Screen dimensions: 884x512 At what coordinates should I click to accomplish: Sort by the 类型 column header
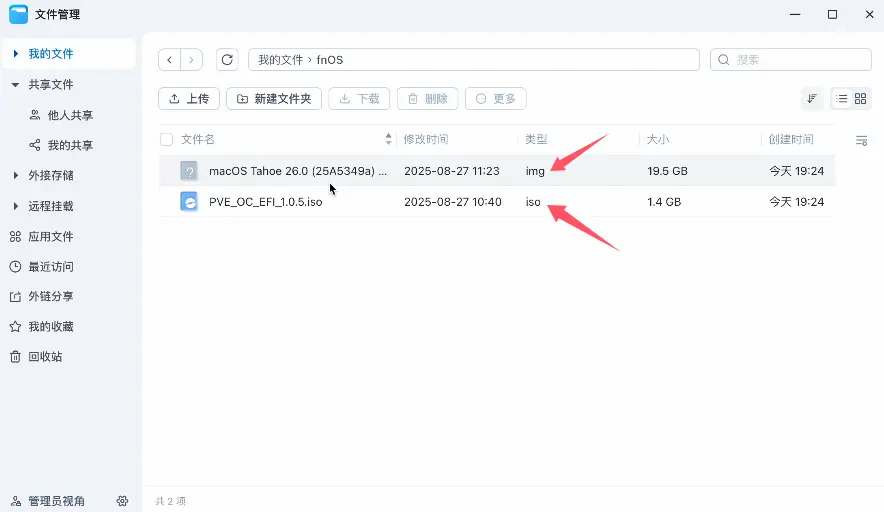pos(536,139)
